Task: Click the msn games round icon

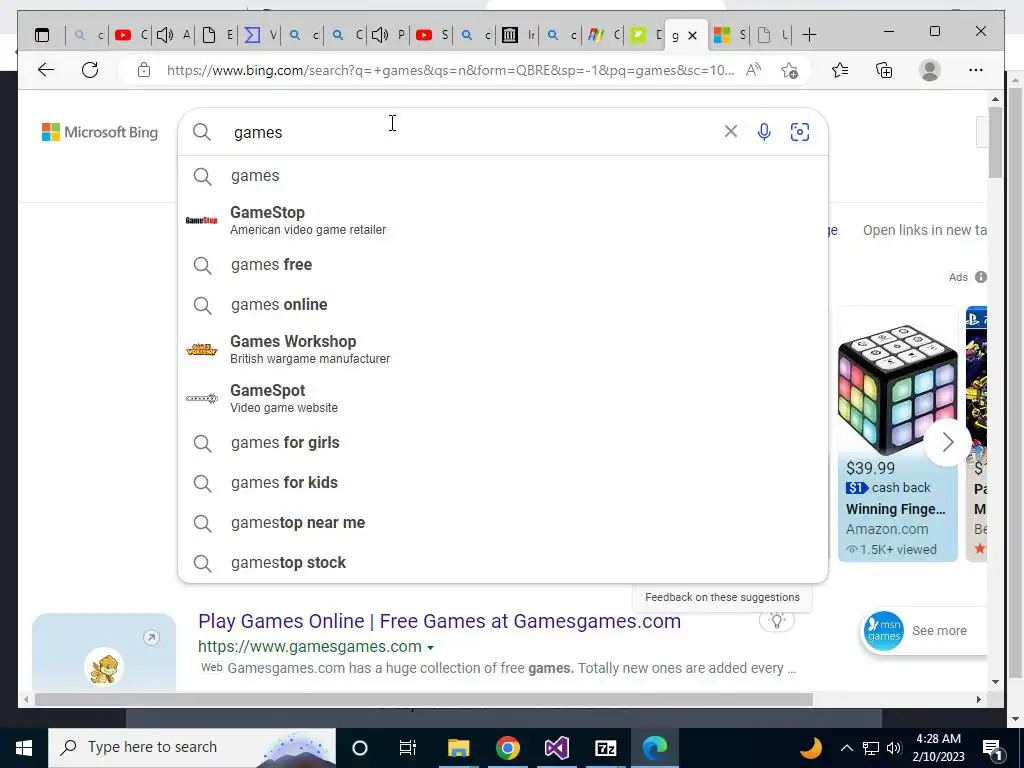Action: pos(884,631)
